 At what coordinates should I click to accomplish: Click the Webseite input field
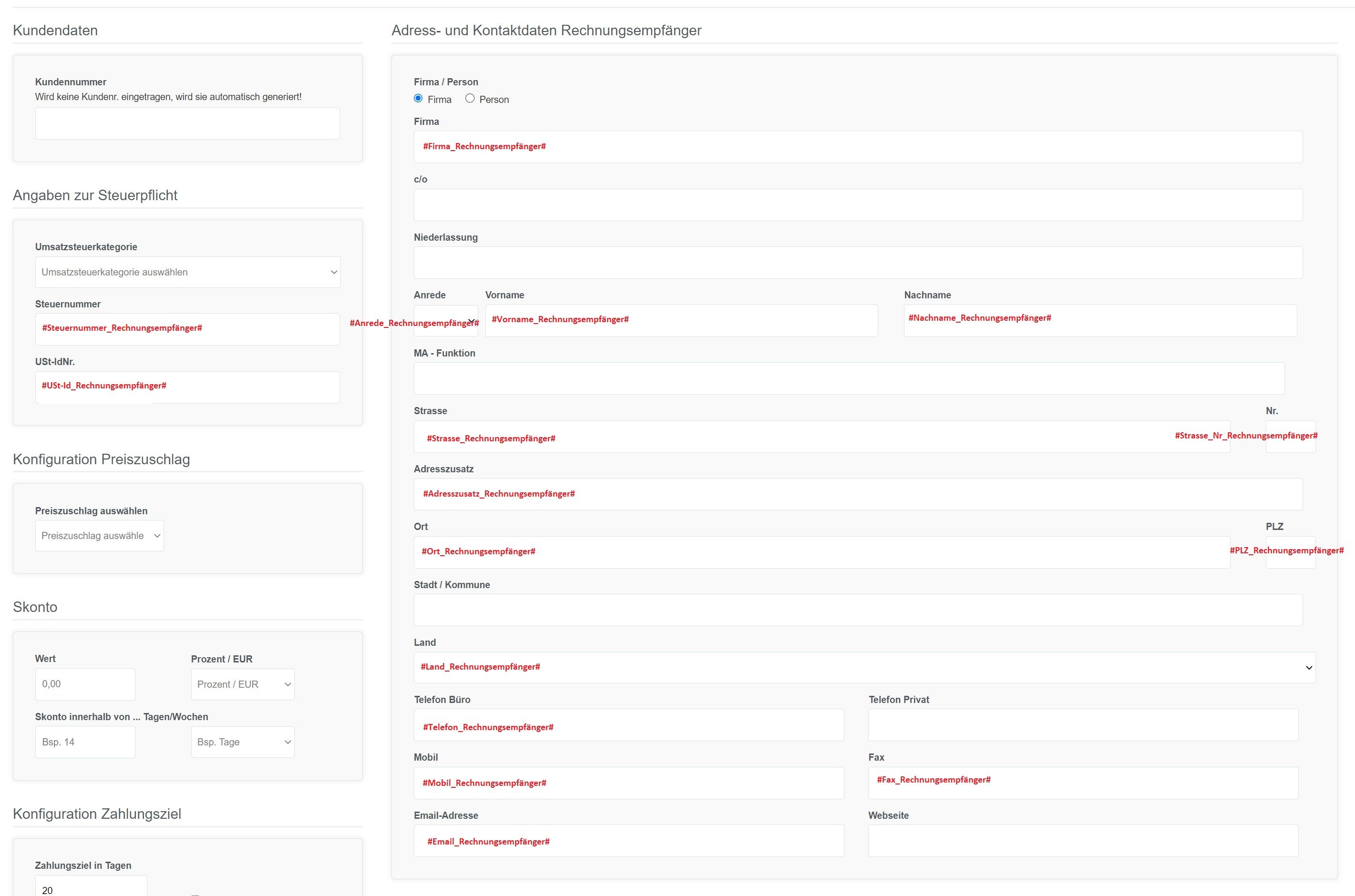[x=1083, y=841]
